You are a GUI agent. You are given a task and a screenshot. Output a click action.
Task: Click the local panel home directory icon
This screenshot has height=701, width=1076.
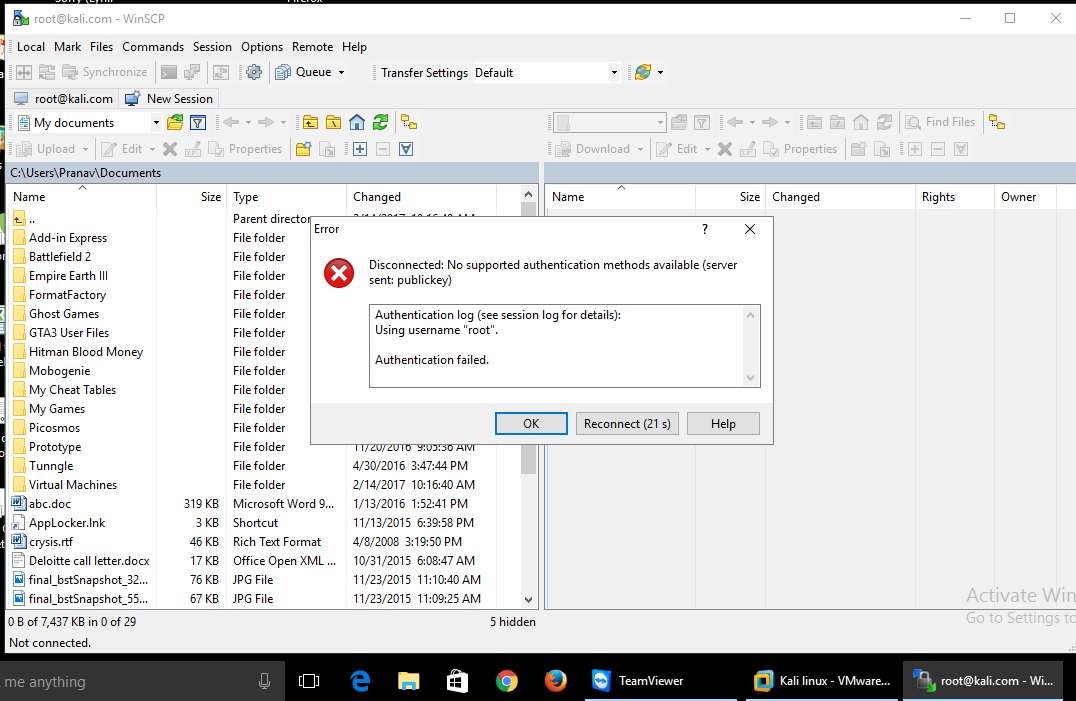pyautogui.click(x=357, y=122)
